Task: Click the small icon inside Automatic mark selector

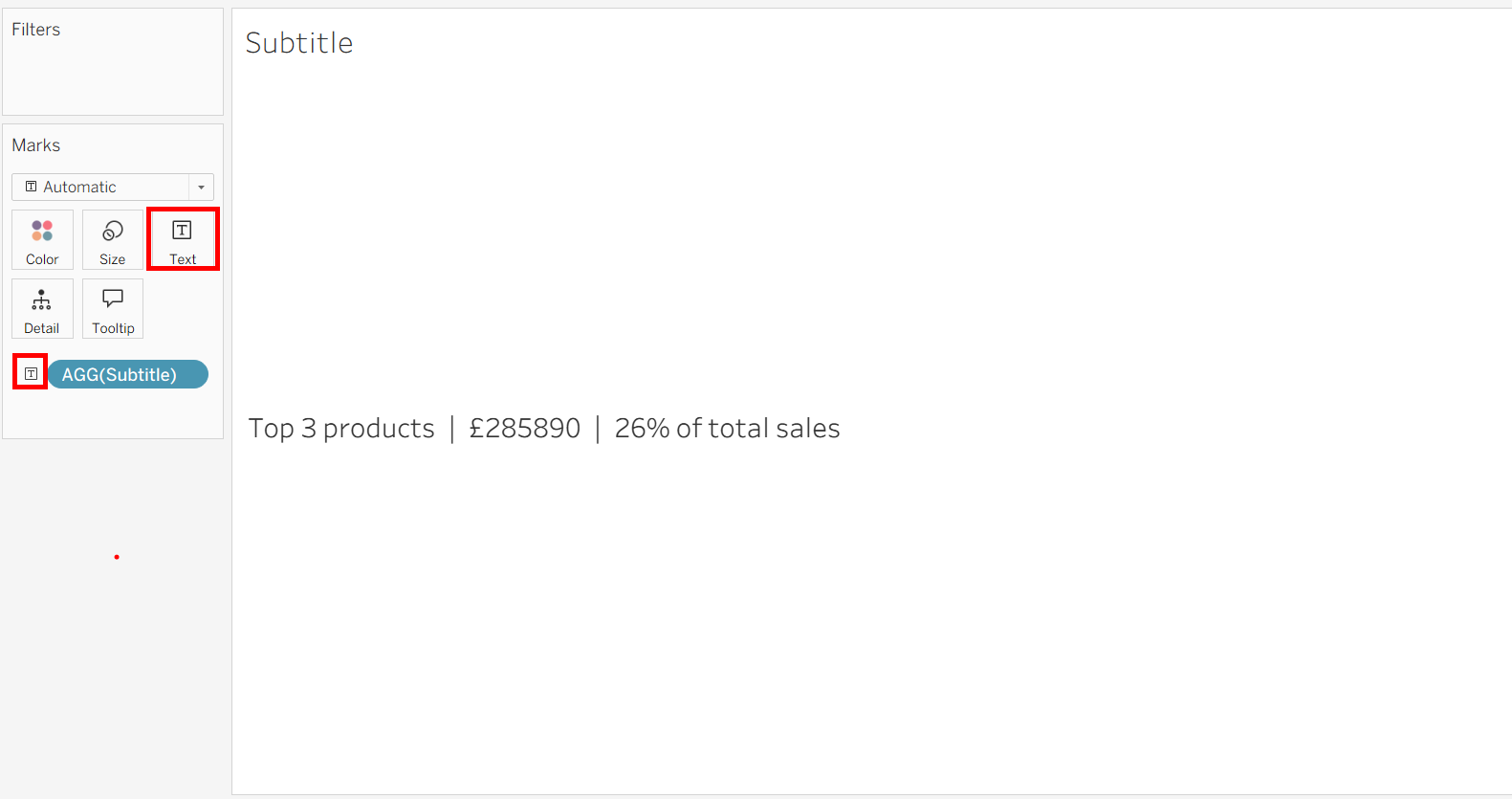Action: (32, 187)
